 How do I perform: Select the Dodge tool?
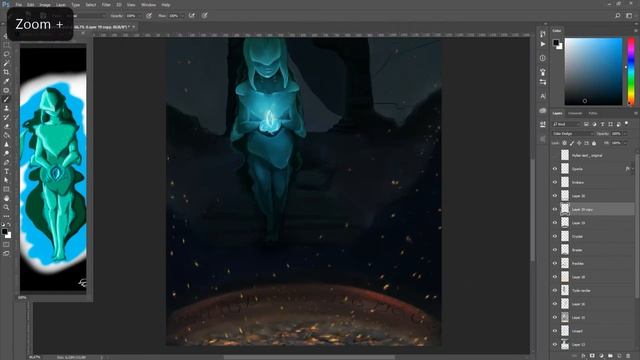6,153
